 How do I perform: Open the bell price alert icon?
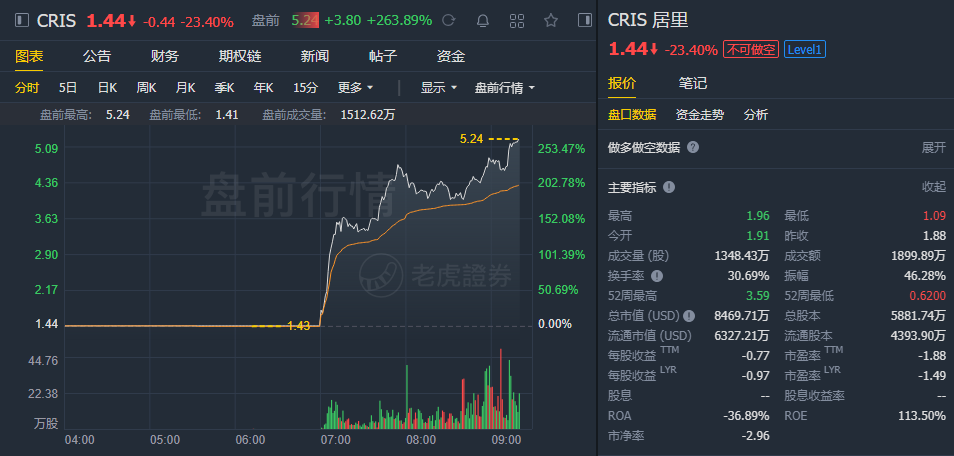[x=483, y=20]
